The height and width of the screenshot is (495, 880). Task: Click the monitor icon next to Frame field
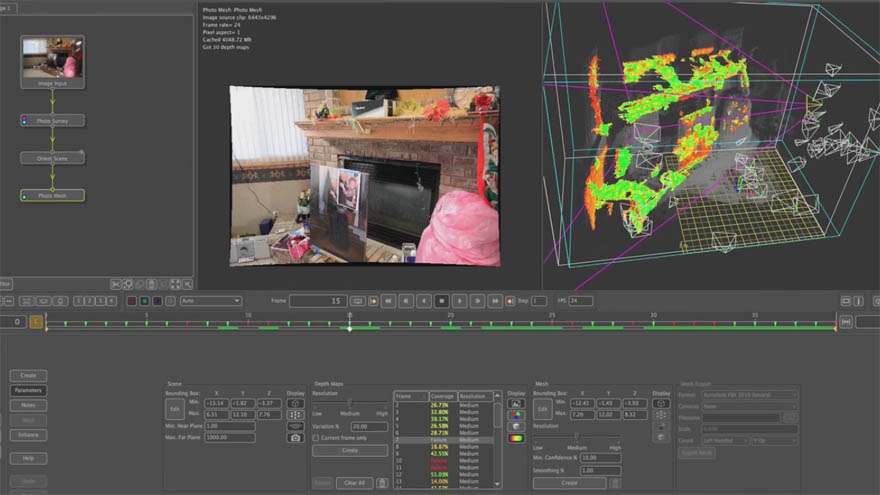point(358,301)
